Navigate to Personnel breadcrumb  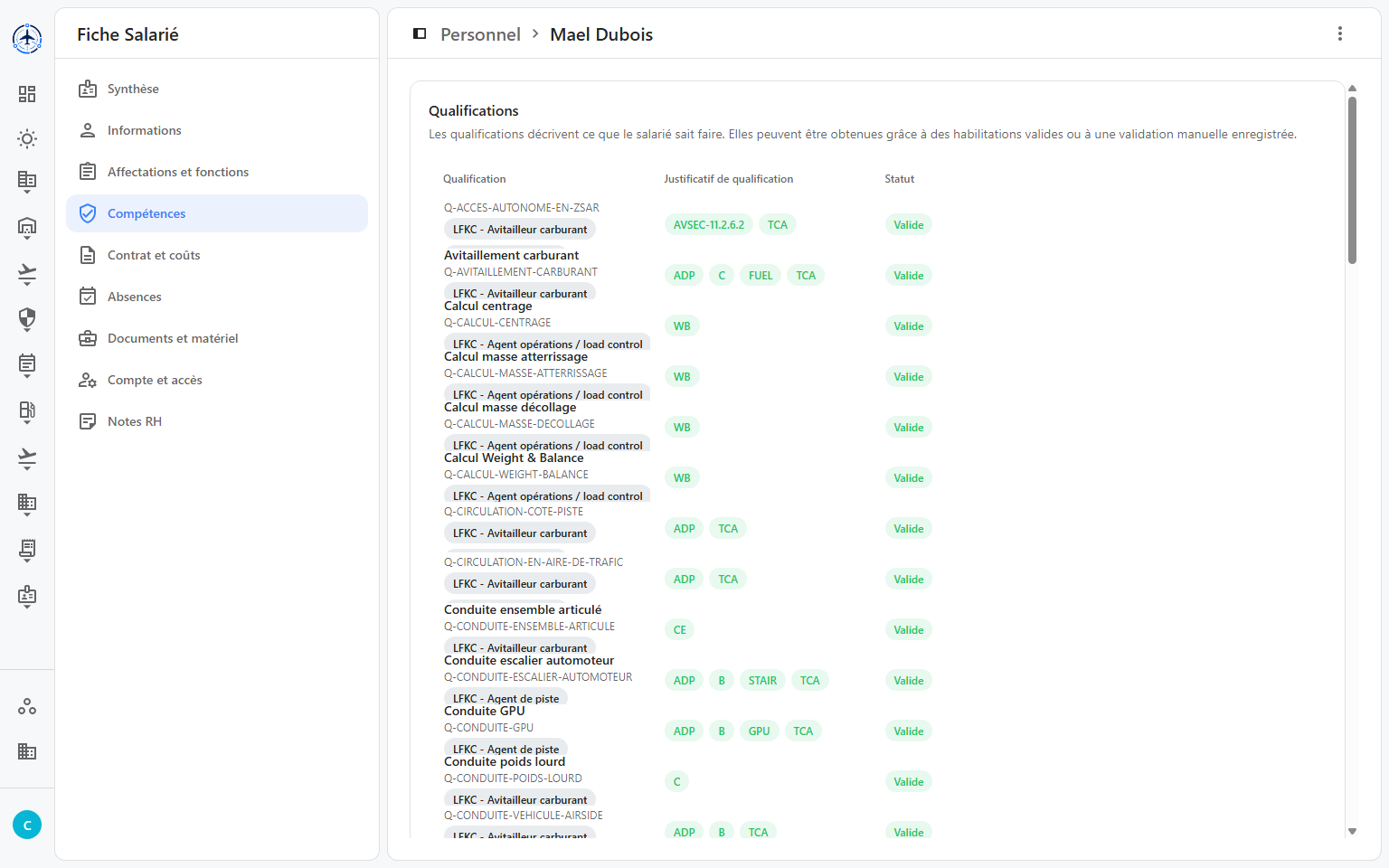click(480, 34)
